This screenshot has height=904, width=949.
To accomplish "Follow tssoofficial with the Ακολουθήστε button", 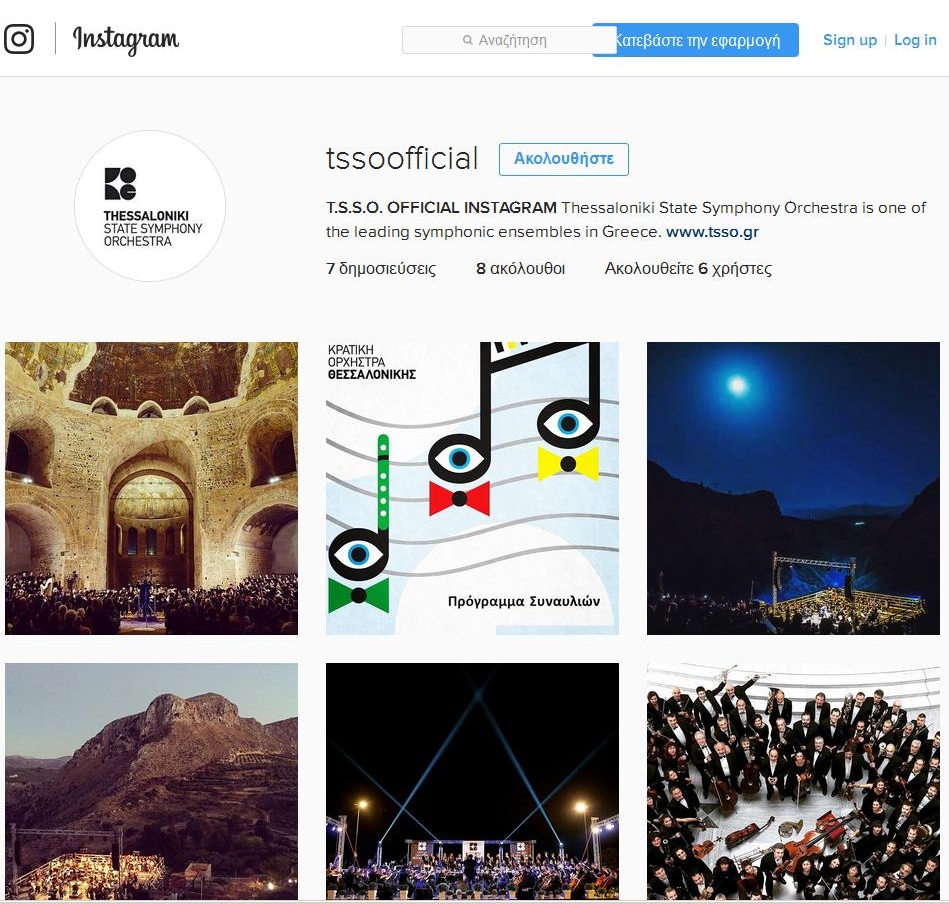I will [x=563, y=159].
